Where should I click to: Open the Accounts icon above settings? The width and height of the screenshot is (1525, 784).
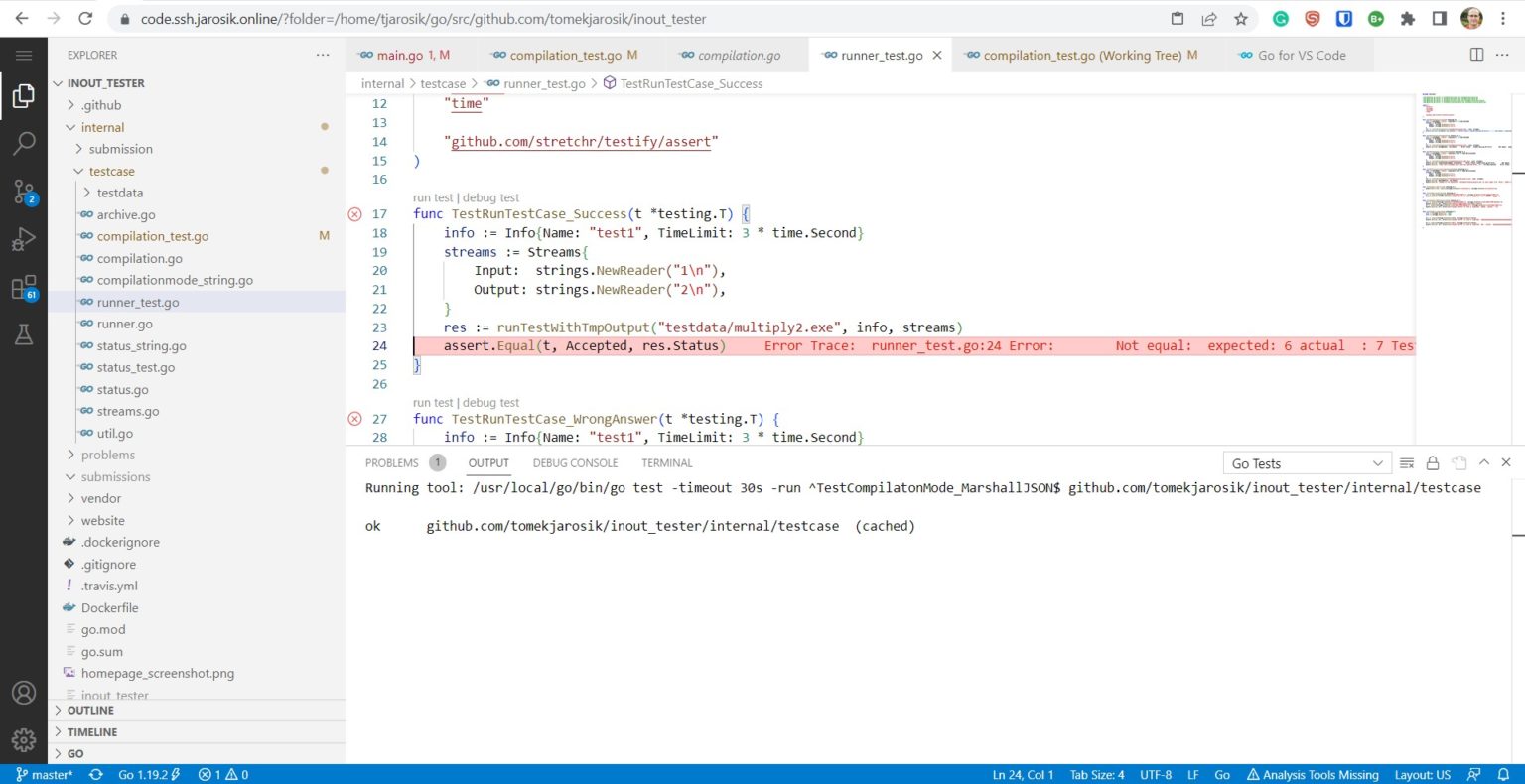coord(24,693)
